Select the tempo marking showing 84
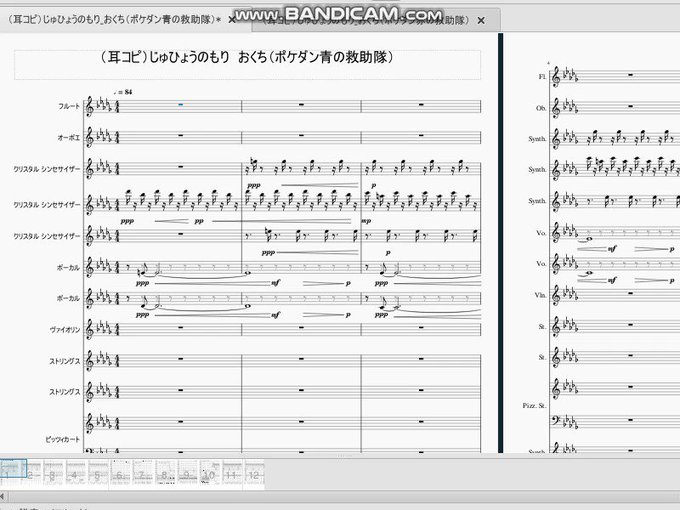 coord(123,92)
